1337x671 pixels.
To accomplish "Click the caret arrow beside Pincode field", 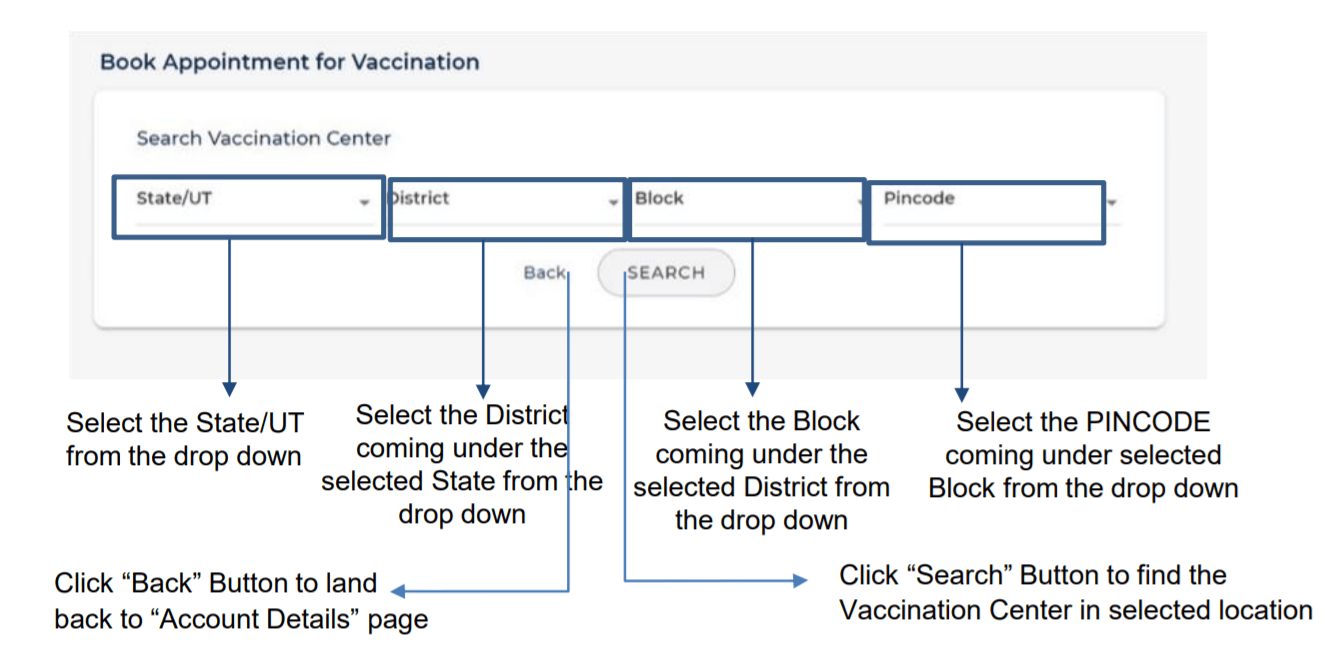I will coord(1111,203).
